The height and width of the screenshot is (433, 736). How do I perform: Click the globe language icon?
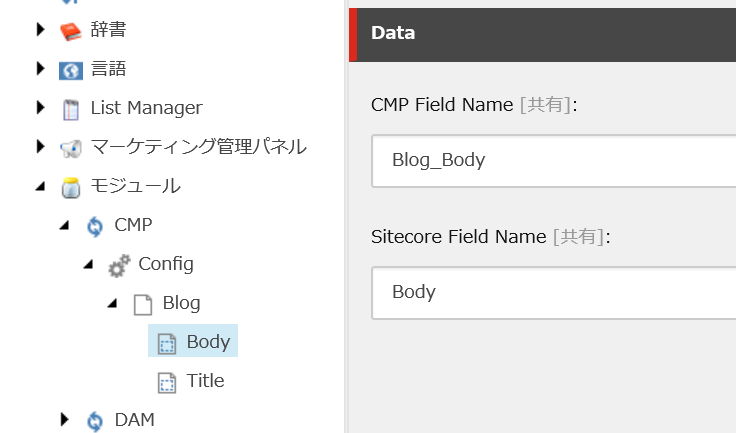[71, 70]
